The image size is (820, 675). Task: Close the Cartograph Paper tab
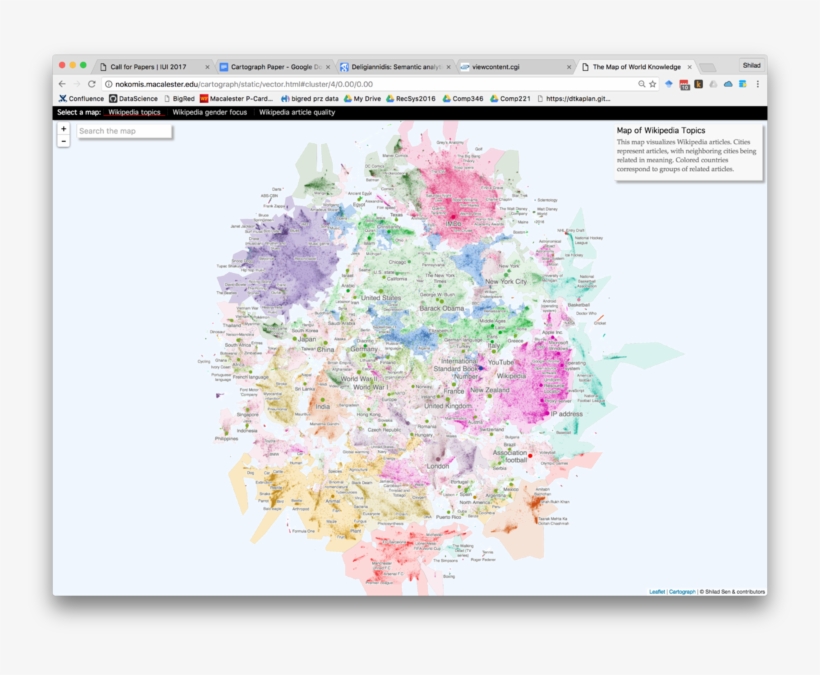[328, 67]
